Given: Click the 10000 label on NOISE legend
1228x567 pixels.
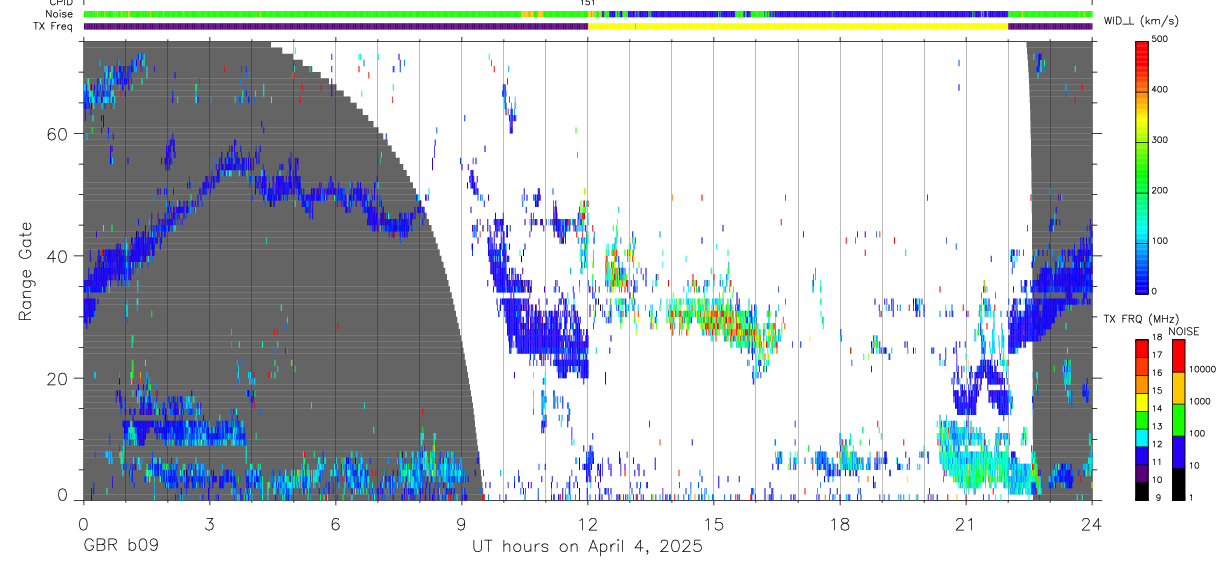Looking at the screenshot, I should (x=1202, y=369).
